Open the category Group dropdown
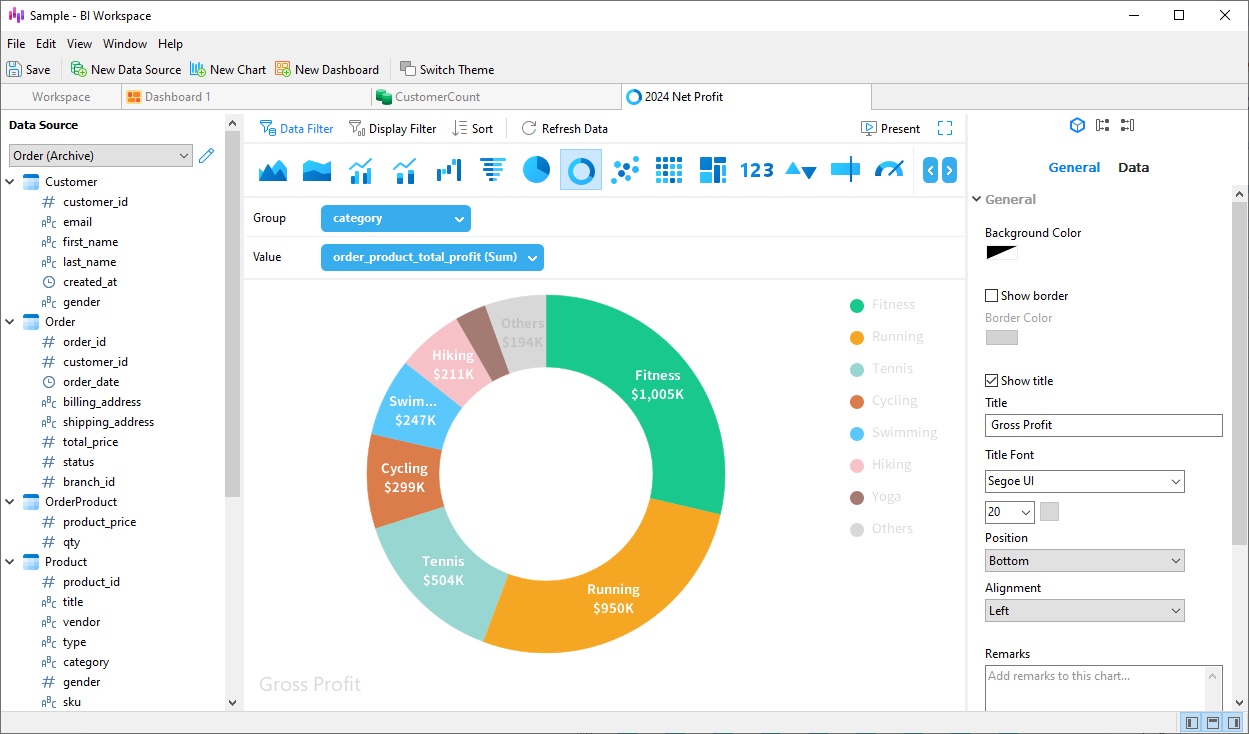Image resolution: width=1249 pixels, height=734 pixels. [395, 218]
